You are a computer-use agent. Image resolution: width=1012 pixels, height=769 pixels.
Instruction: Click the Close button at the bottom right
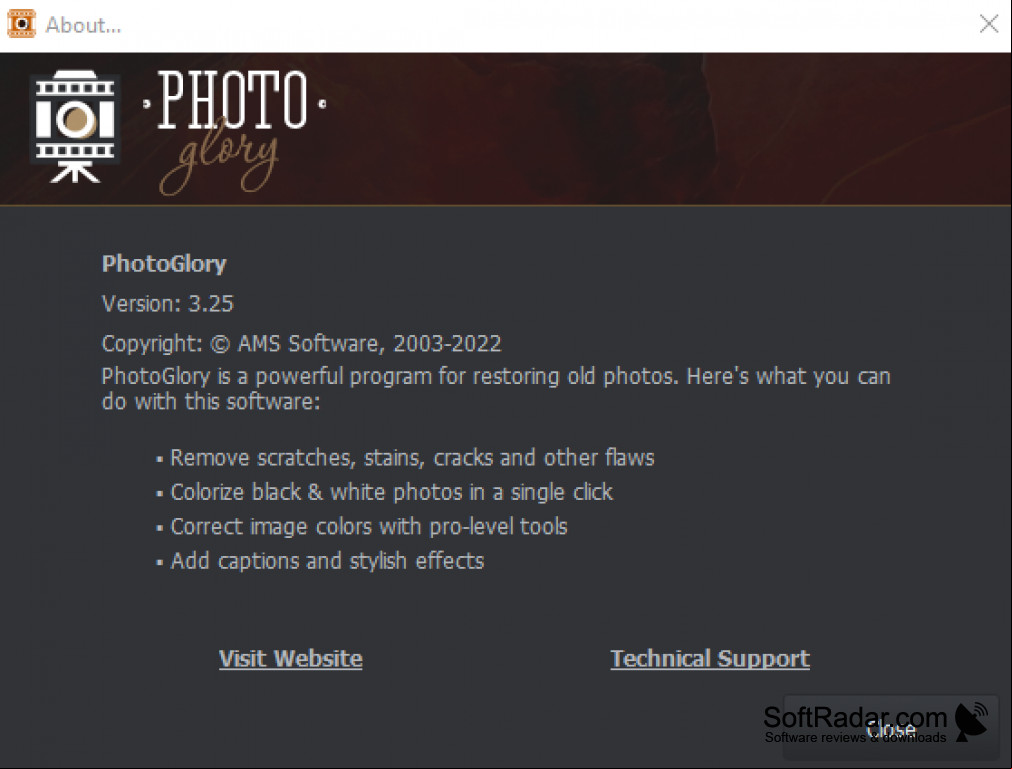pos(891,729)
